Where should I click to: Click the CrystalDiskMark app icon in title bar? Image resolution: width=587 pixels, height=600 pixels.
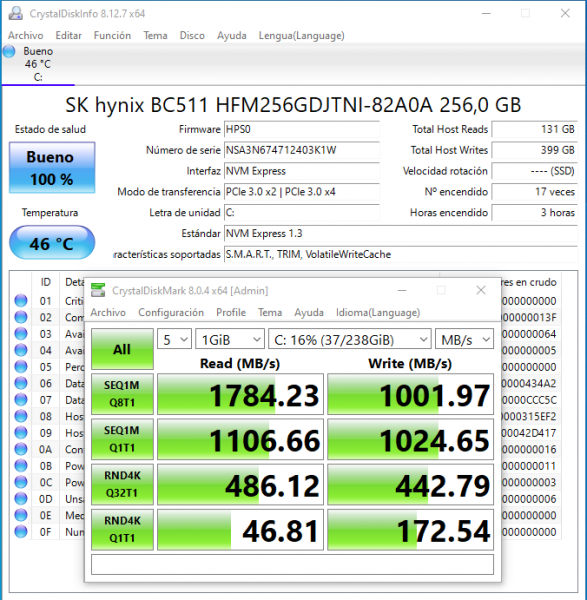98,290
